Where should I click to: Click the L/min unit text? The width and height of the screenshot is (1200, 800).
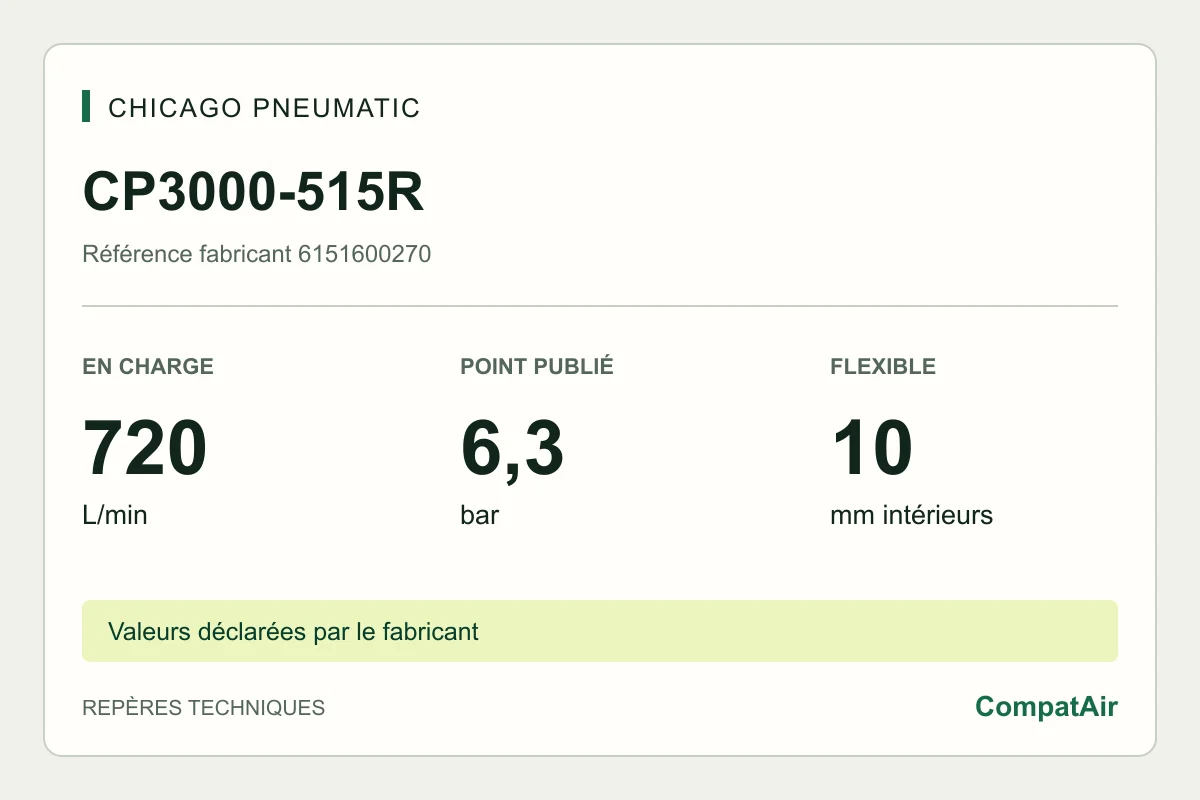pyautogui.click(x=115, y=516)
